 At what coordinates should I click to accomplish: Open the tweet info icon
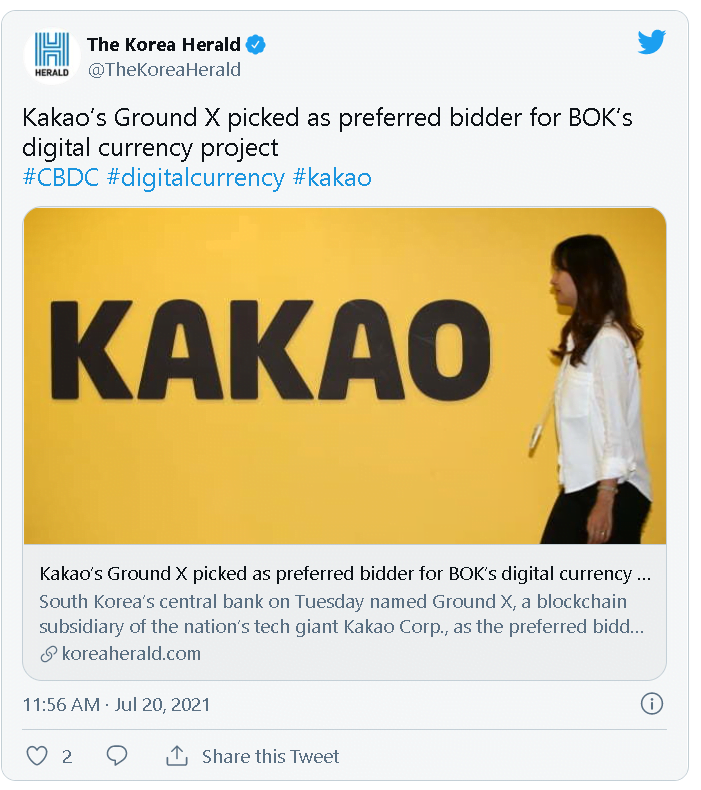[x=651, y=704]
